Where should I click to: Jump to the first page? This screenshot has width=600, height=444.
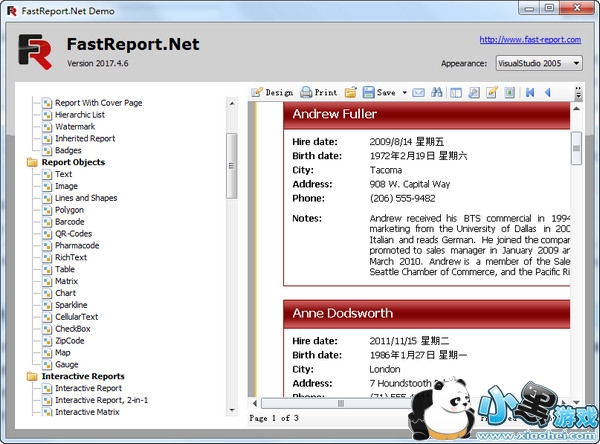point(530,93)
